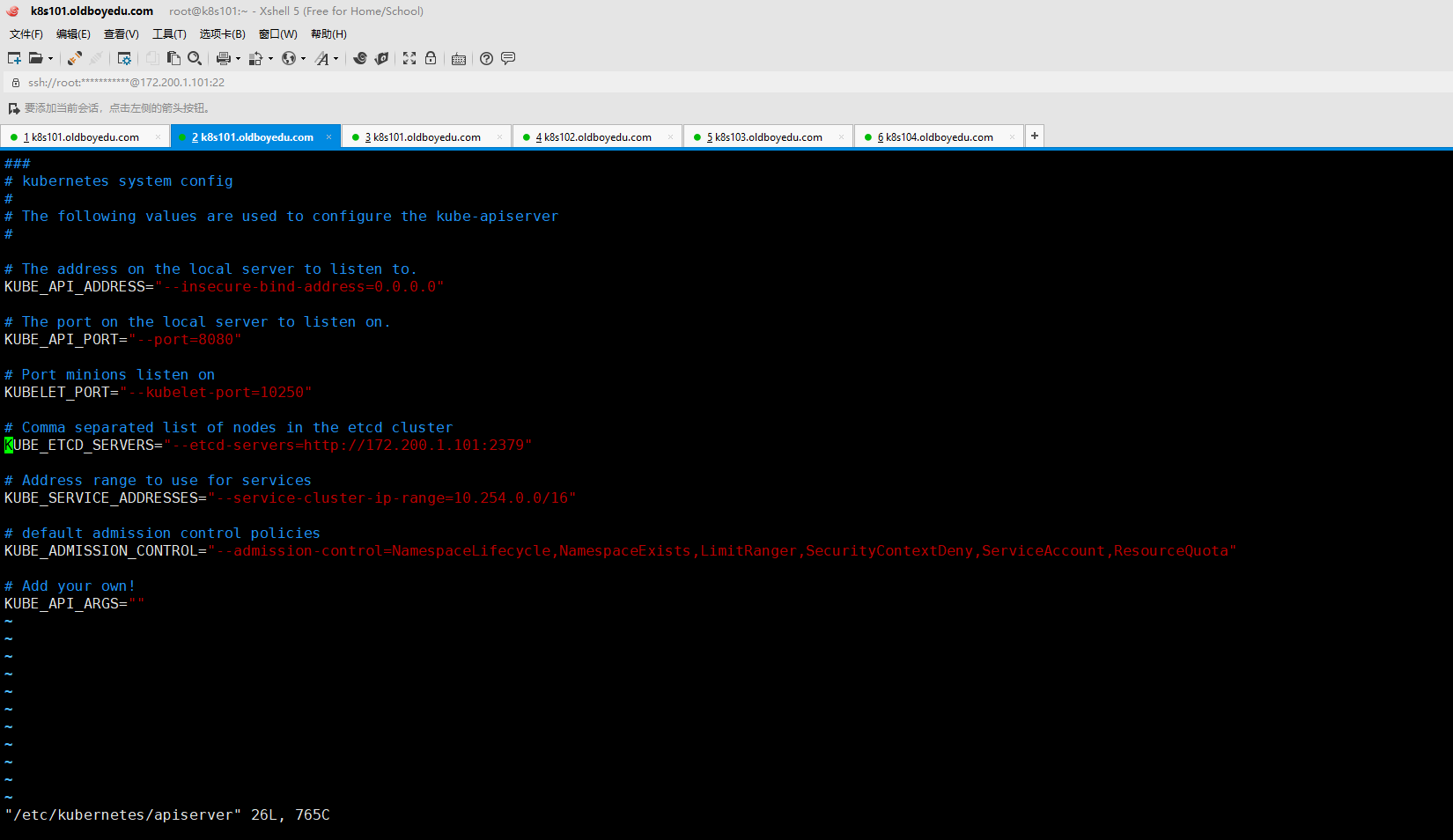
Task: Open the Open Session dropdown arrow
Action: (50, 58)
